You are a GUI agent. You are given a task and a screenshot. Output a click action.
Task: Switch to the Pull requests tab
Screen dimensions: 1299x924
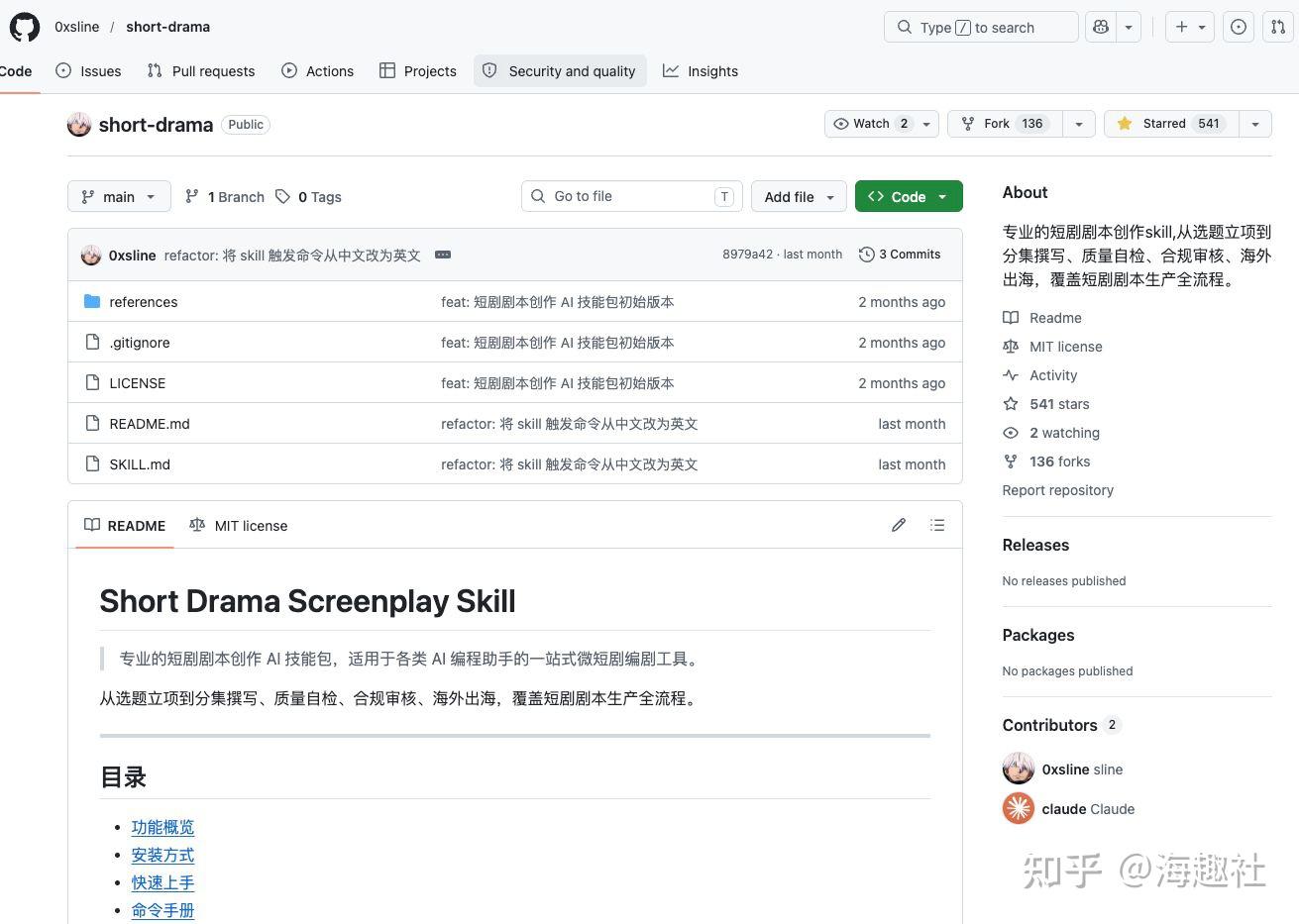pyautogui.click(x=201, y=71)
